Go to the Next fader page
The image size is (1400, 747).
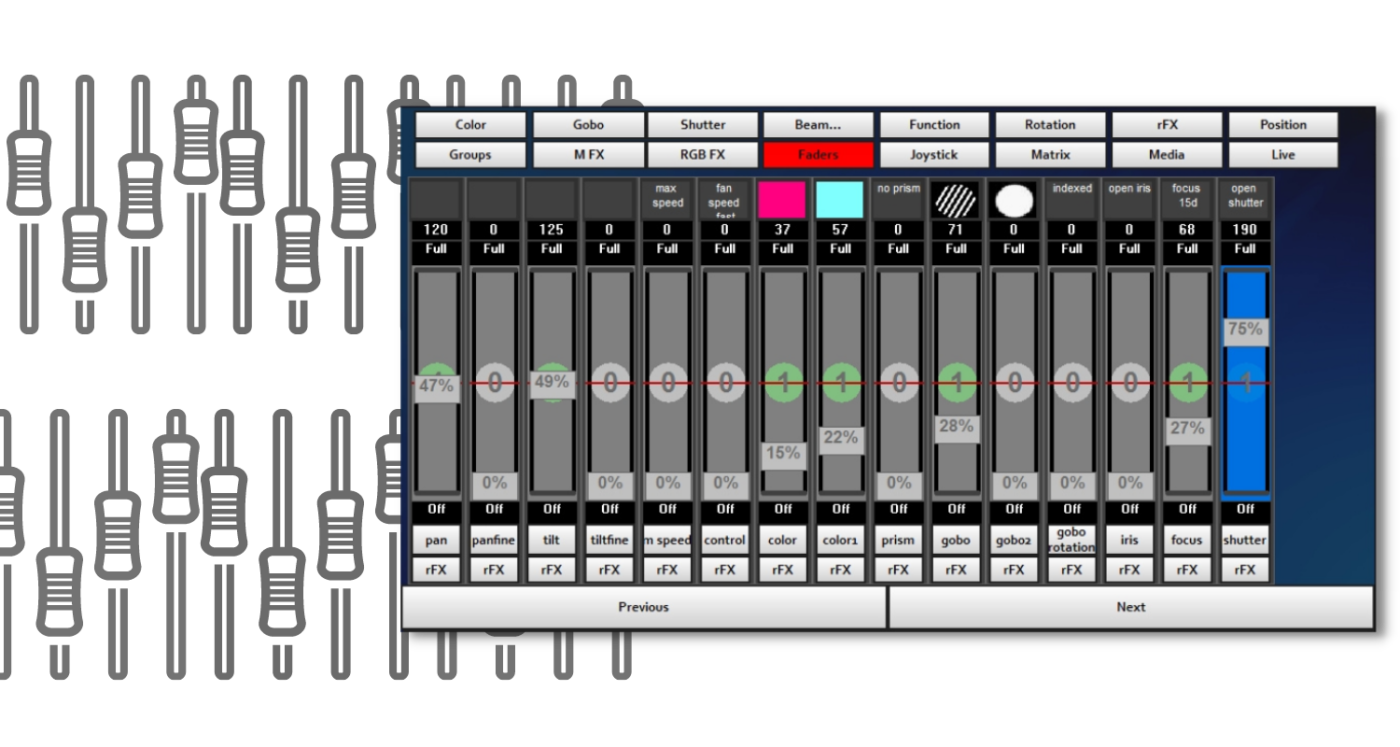pos(1130,607)
